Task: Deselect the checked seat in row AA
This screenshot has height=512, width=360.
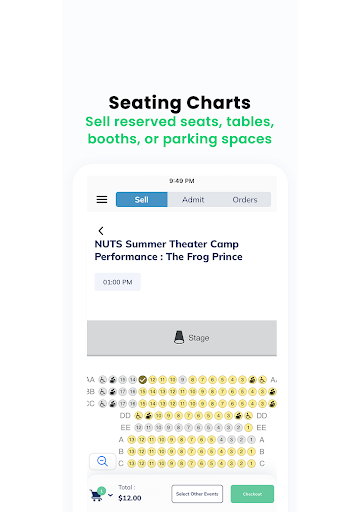Action: click(143, 380)
